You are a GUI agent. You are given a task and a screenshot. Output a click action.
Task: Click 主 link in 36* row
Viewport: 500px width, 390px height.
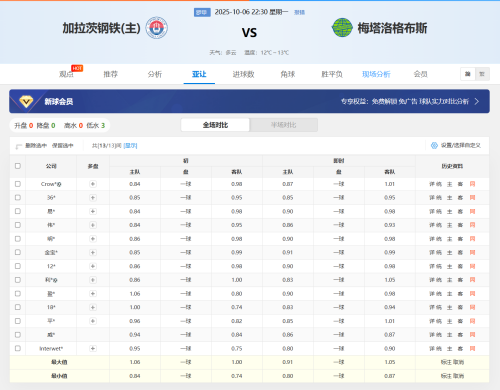pyautogui.click(x=450, y=198)
